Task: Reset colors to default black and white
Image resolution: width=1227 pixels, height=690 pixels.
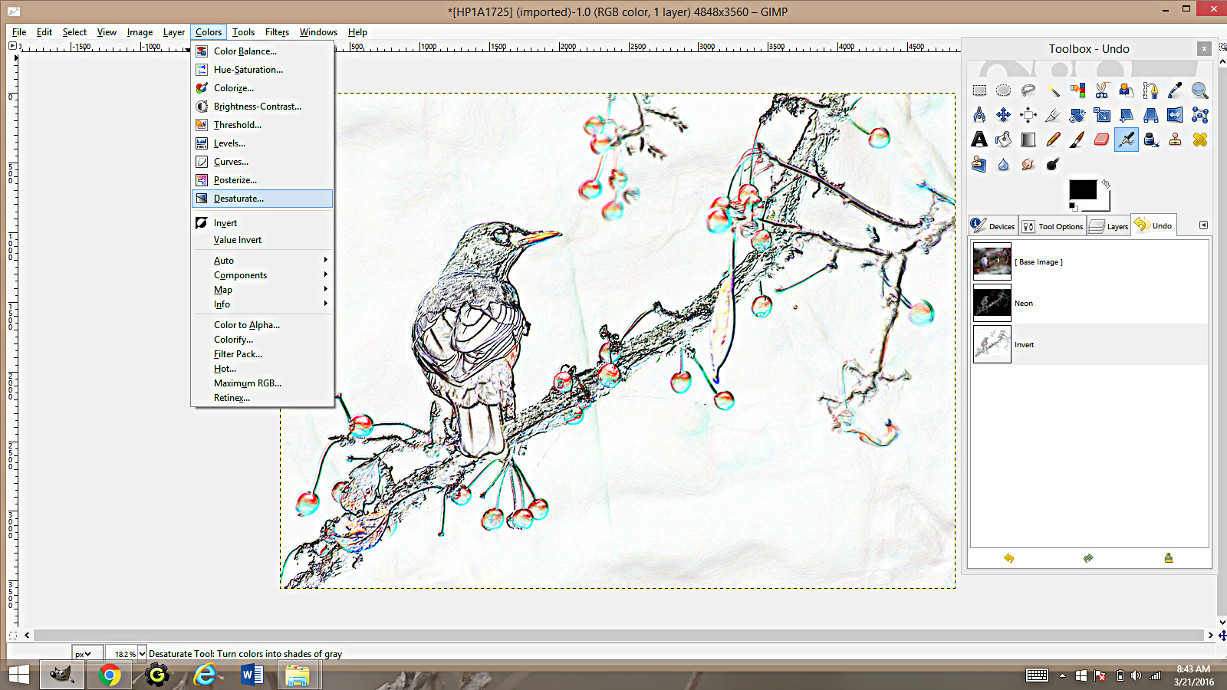Action: coord(1073,207)
